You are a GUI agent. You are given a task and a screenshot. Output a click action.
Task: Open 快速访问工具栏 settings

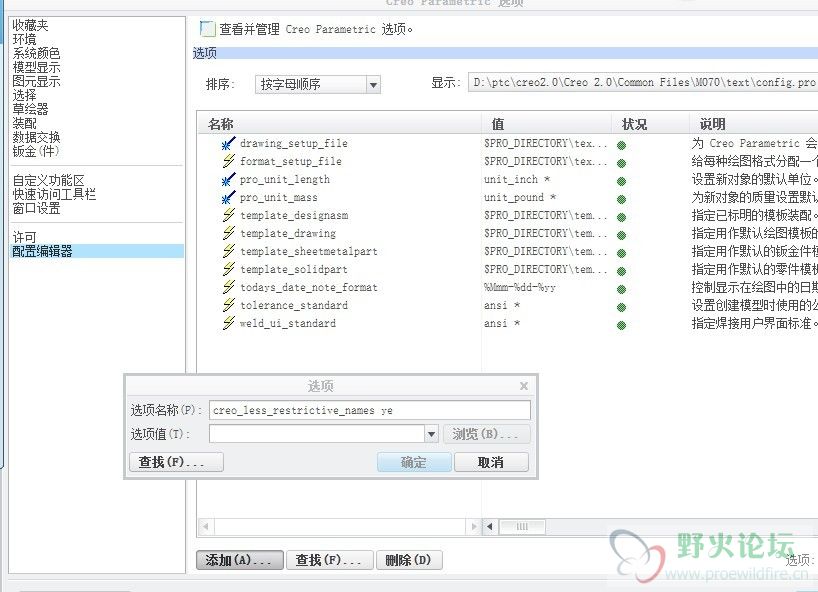[x=54, y=195]
